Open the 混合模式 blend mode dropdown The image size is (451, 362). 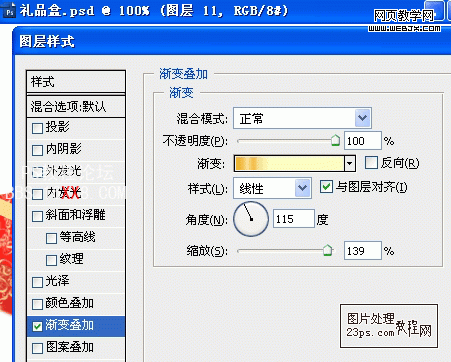[x=363, y=118]
